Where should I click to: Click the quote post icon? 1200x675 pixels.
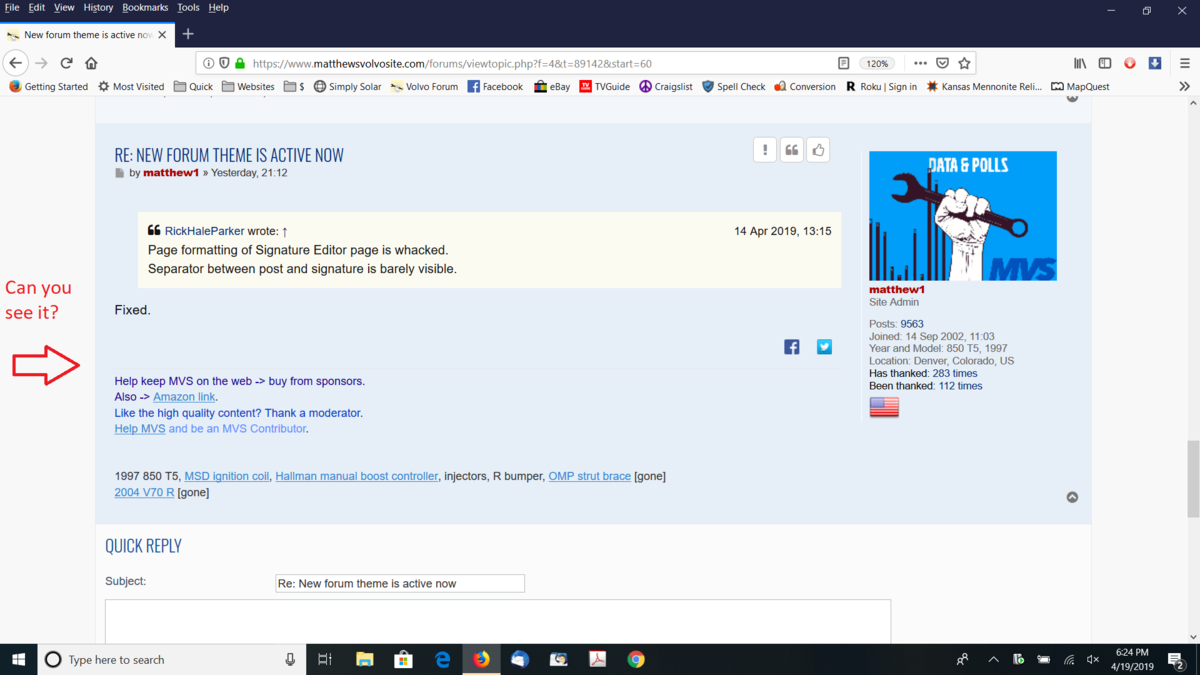(791, 150)
